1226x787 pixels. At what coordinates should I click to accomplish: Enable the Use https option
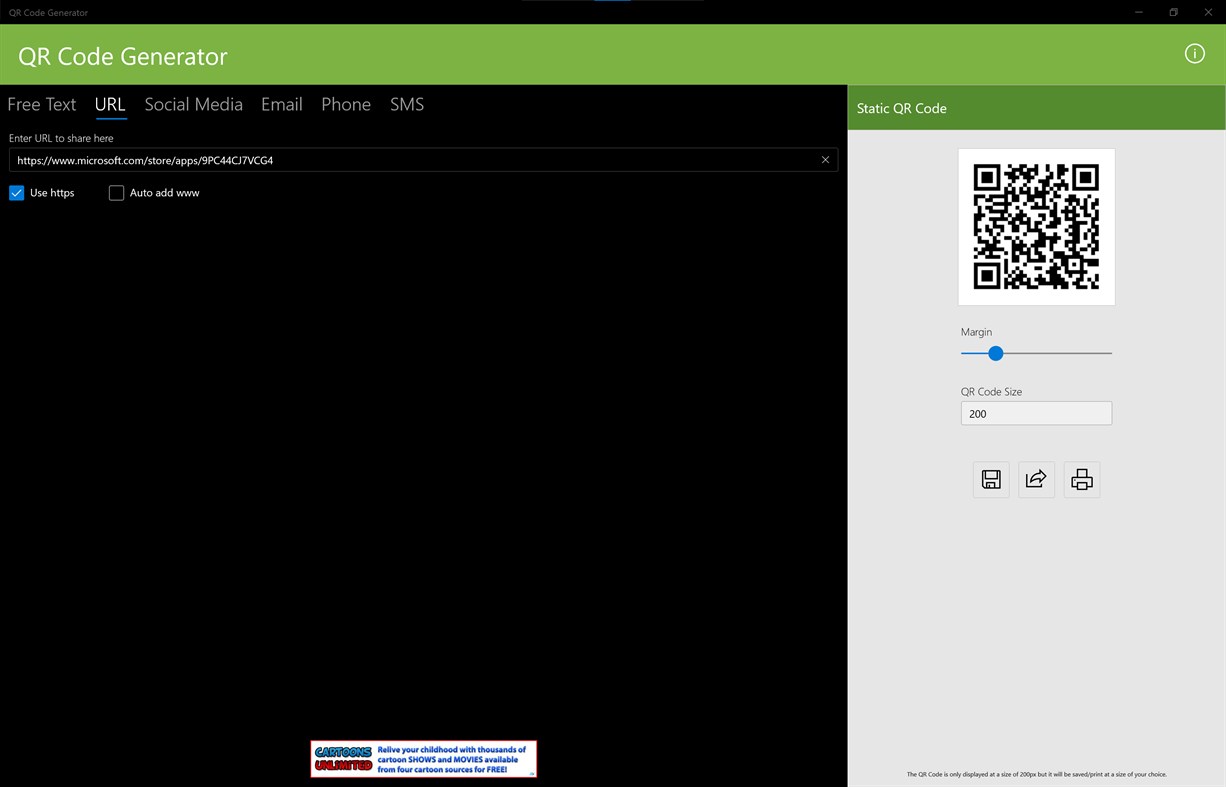tap(16, 192)
